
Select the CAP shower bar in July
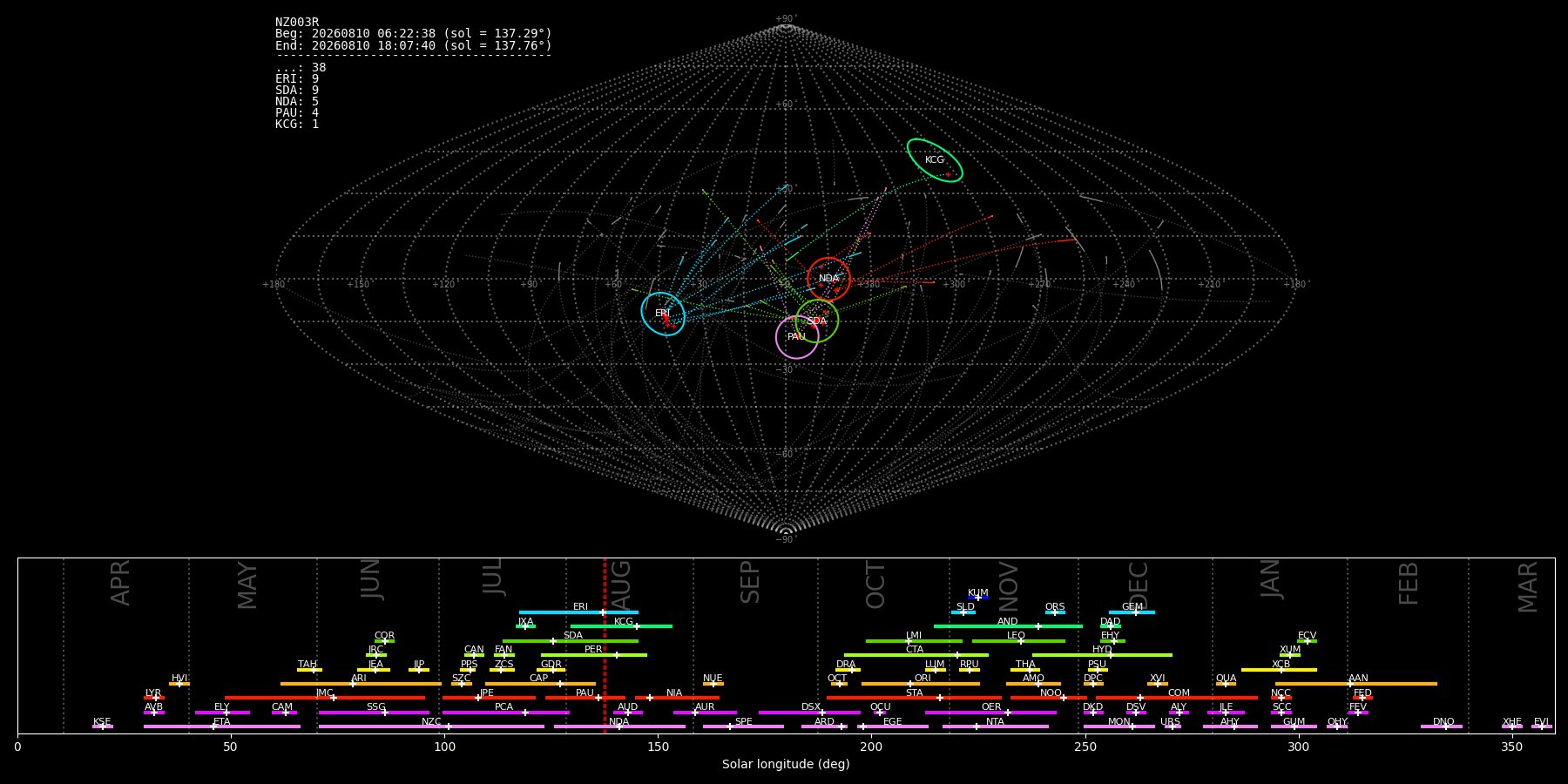click(540, 684)
